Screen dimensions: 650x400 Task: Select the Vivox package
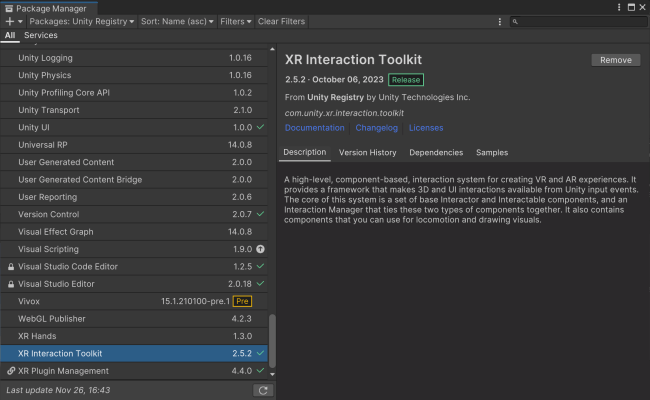coord(134,302)
